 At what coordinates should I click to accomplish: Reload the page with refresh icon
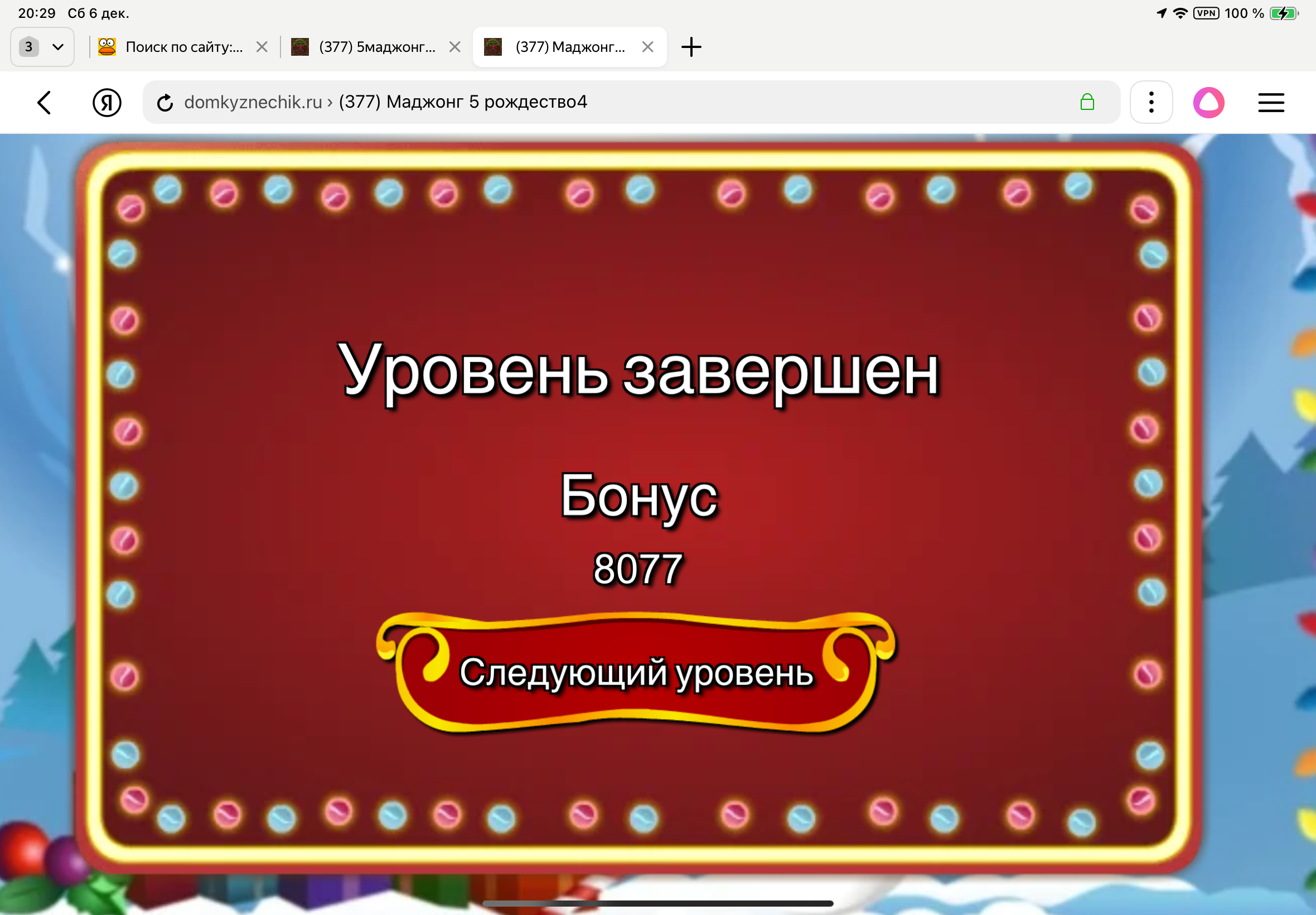(x=165, y=103)
